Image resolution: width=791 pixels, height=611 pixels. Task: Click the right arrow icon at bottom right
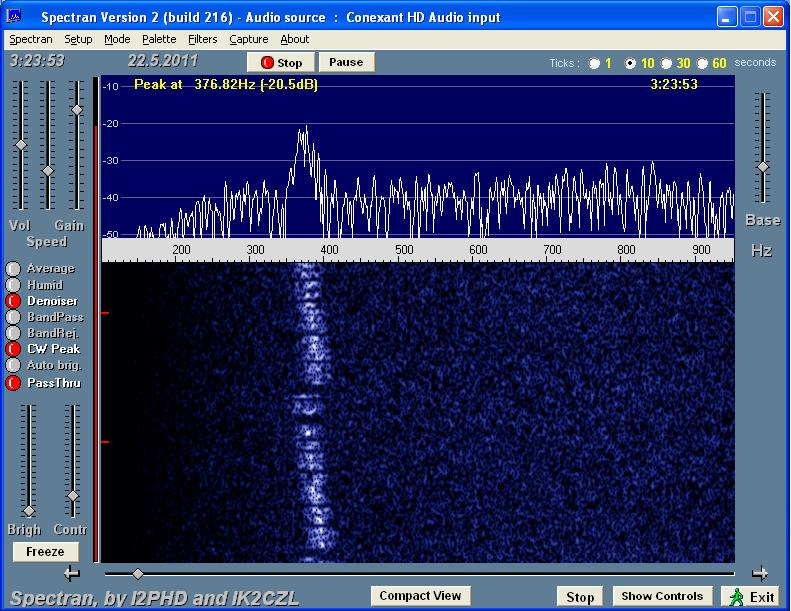tap(759, 574)
